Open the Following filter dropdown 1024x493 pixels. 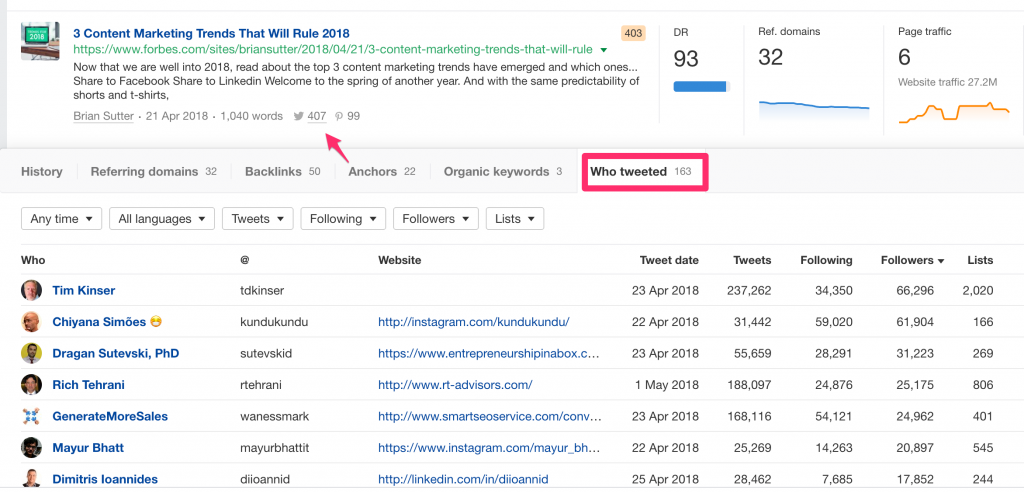coord(343,219)
